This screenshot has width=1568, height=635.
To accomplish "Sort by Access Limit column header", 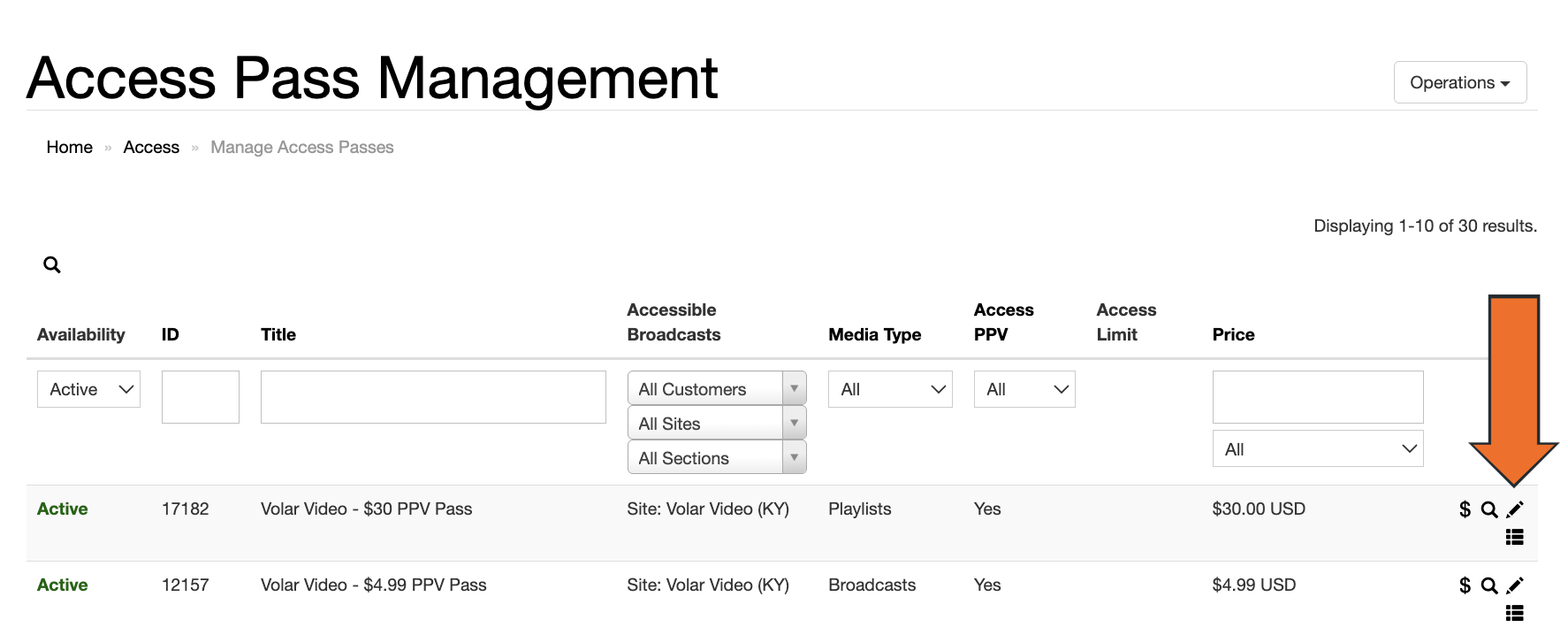I will click(1127, 322).
